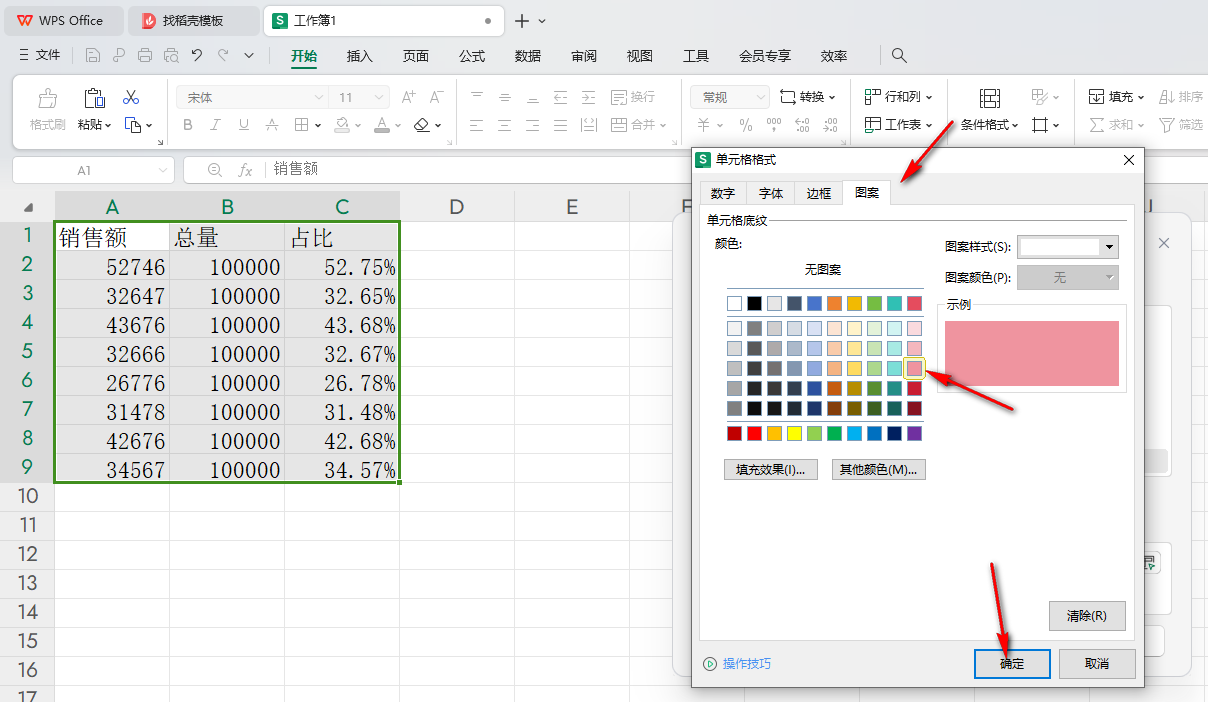
Task: Click the Redo arrow icon
Action: click(223, 55)
